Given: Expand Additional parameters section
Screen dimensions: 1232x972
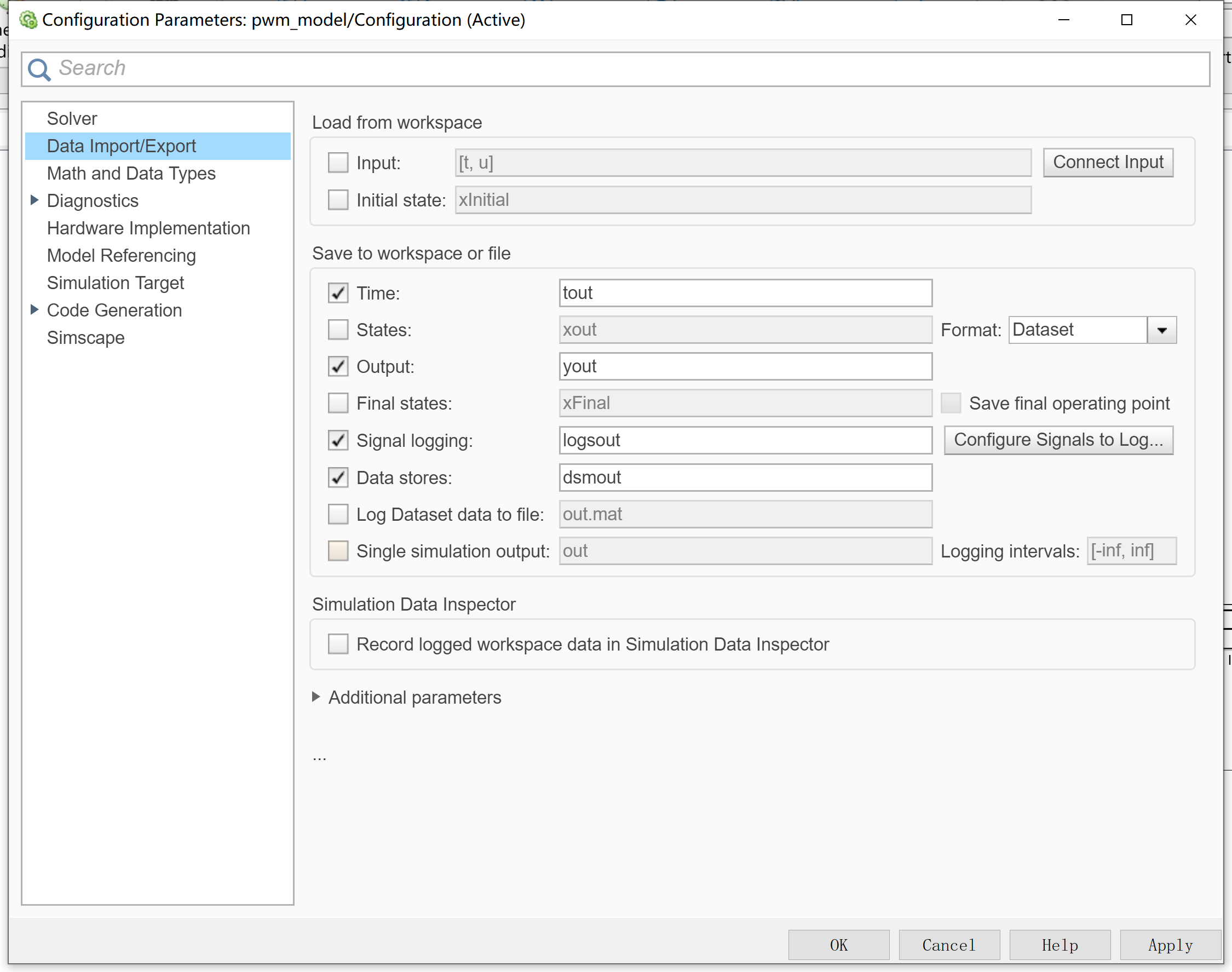Looking at the screenshot, I should pyautogui.click(x=316, y=697).
